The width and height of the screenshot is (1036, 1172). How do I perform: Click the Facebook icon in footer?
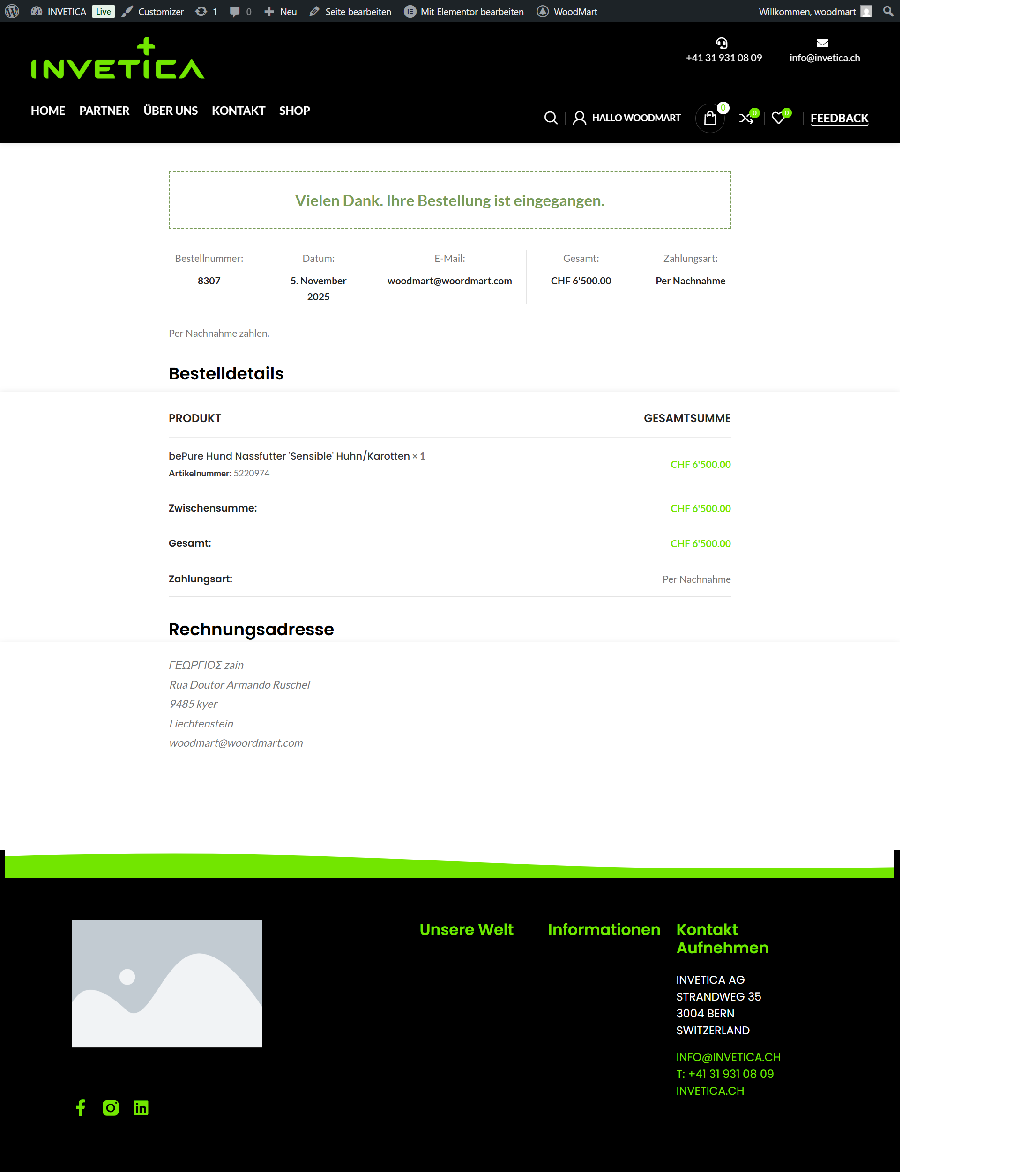[x=80, y=1108]
